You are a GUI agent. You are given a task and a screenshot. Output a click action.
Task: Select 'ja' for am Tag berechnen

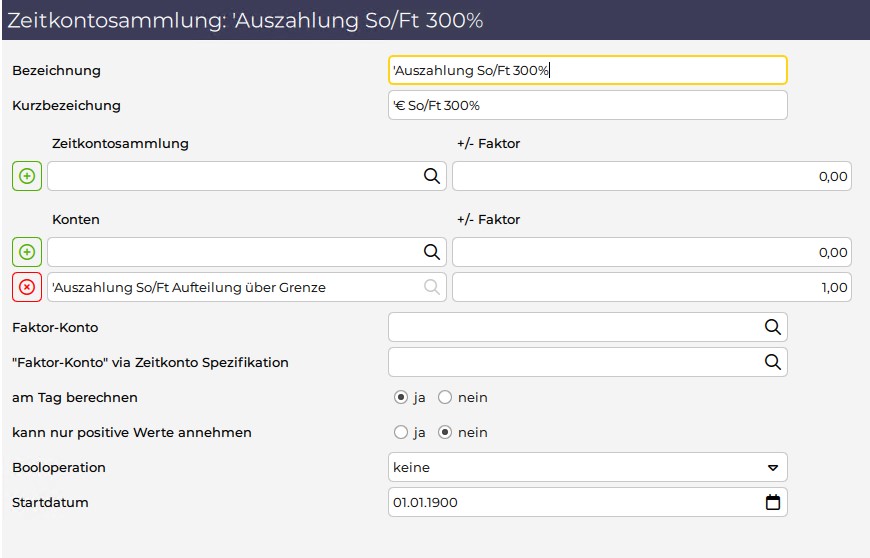tap(401, 397)
